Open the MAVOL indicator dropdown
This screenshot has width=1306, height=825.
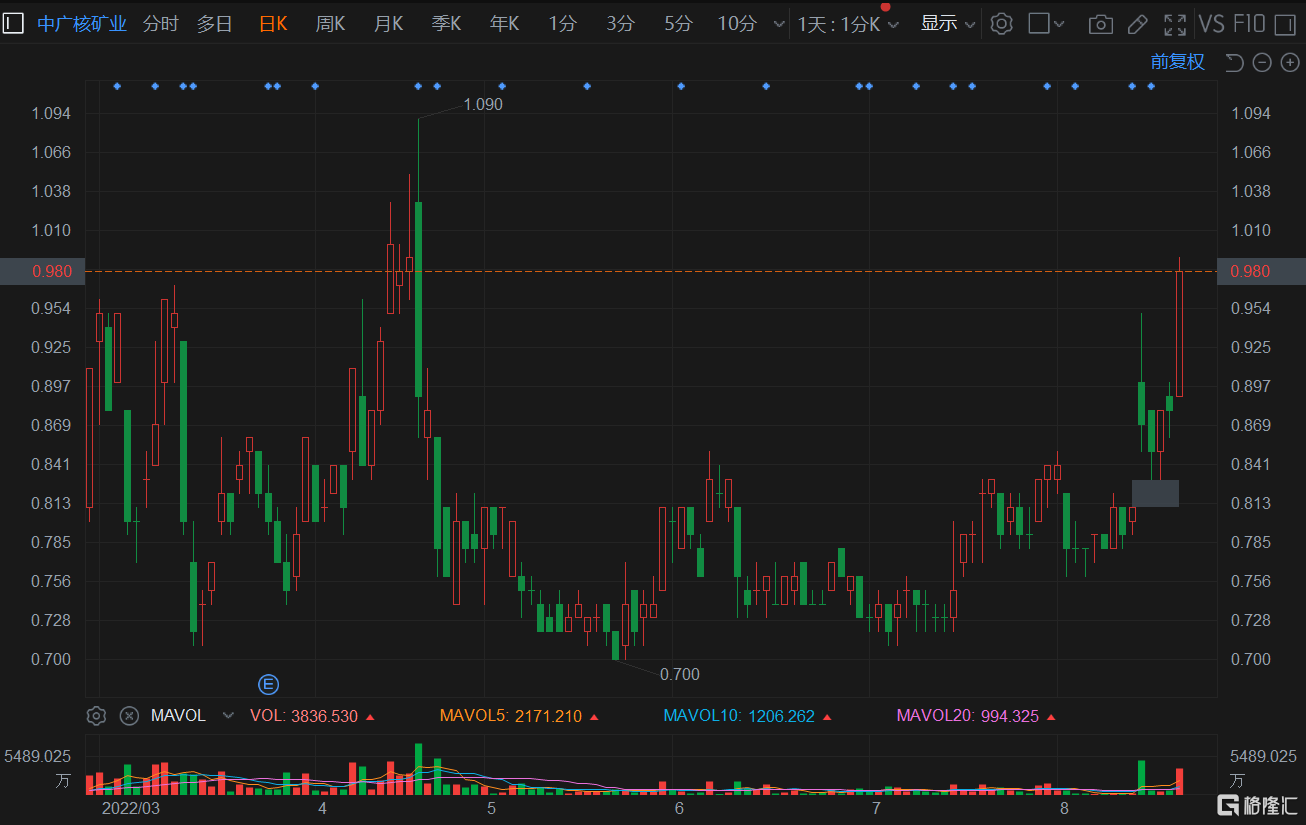228,715
